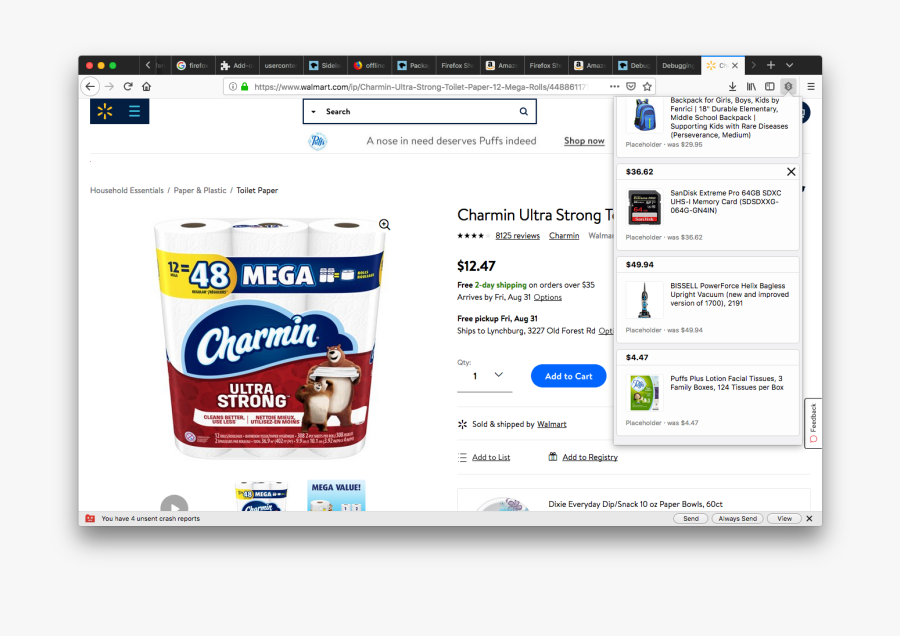Image resolution: width=900 pixels, height=636 pixels.
Task: Switch to the Debugging tab
Action: (x=678, y=65)
